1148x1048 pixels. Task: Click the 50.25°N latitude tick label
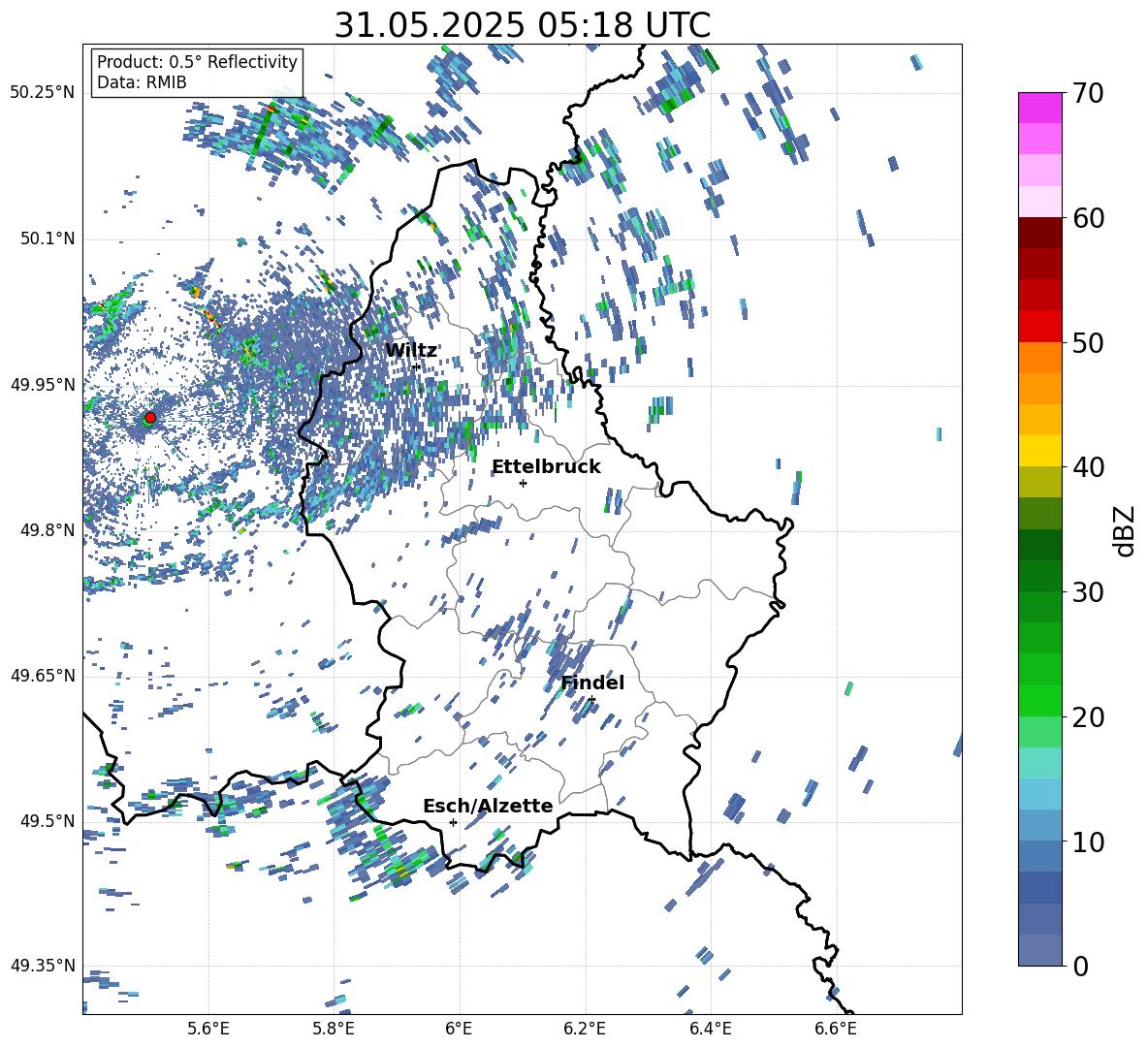[x=43, y=93]
